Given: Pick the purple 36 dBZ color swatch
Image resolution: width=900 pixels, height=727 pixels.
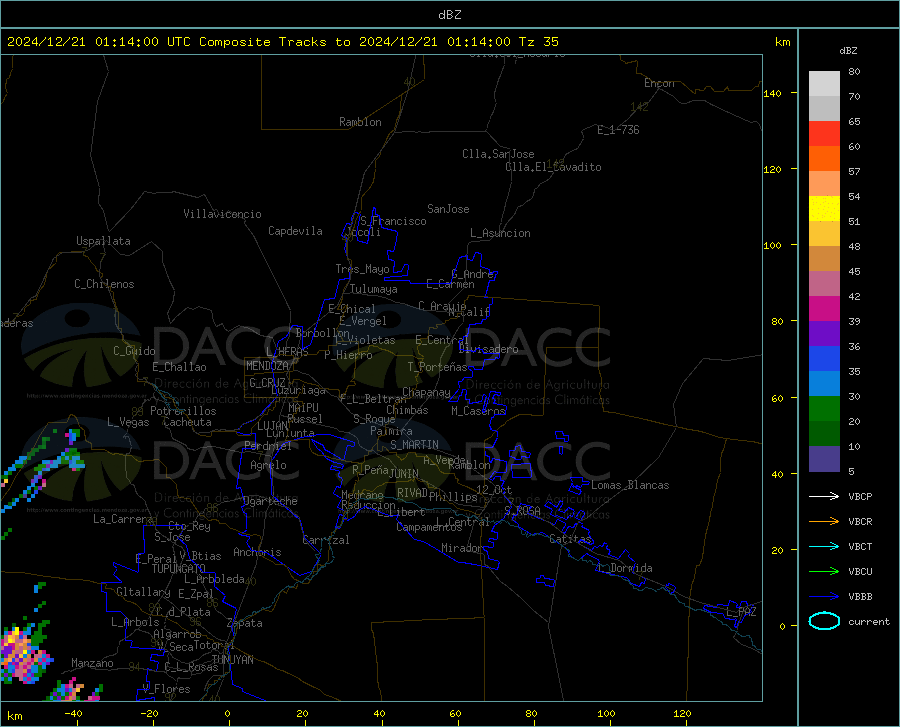Looking at the screenshot, I should tap(824, 334).
